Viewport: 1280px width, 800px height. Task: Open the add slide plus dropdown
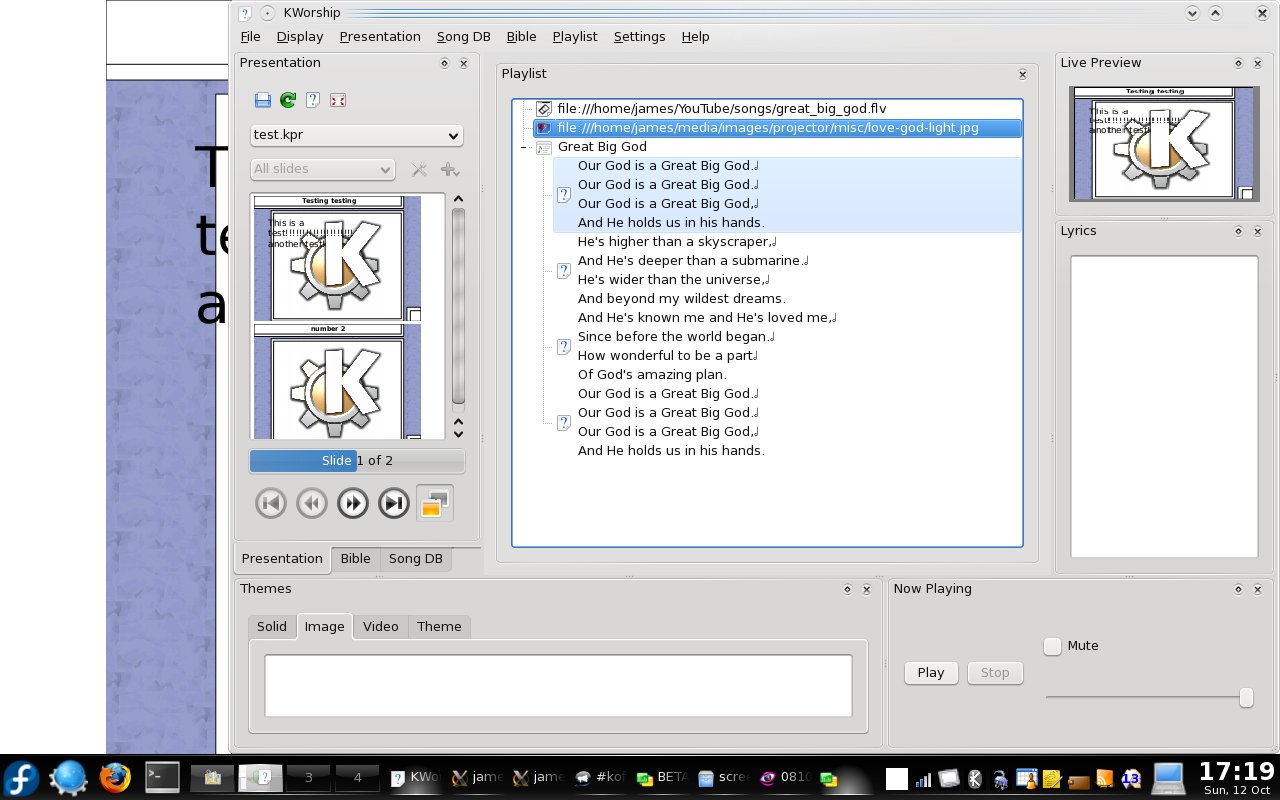(450, 169)
